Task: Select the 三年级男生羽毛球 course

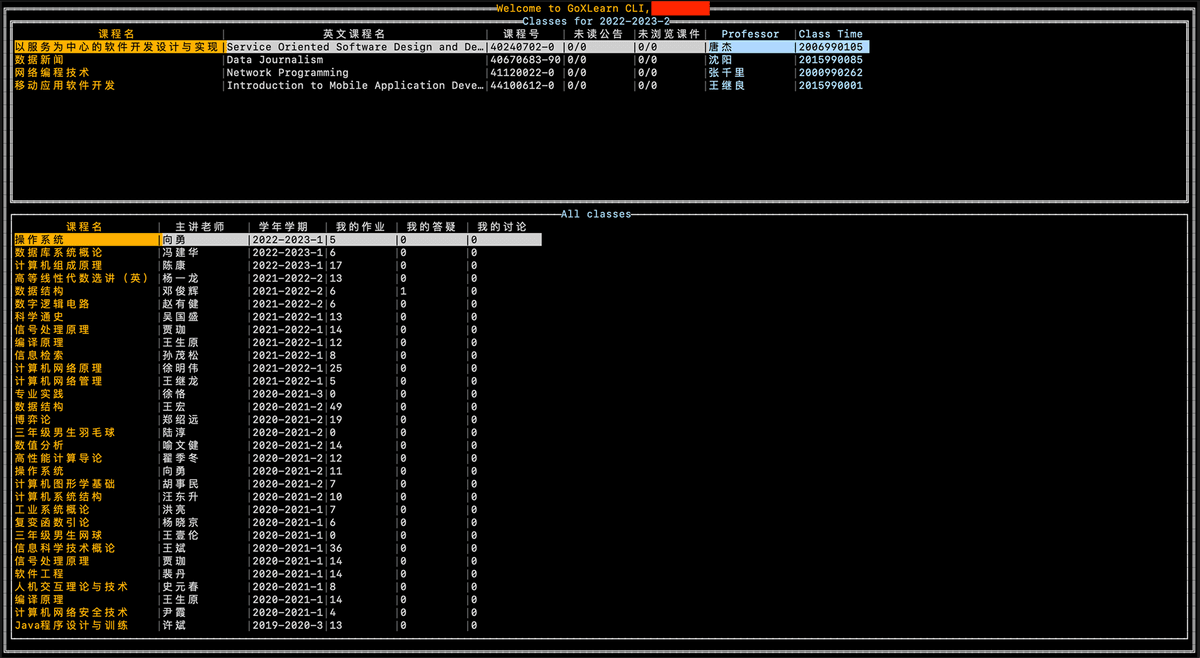Action: [x=64, y=433]
